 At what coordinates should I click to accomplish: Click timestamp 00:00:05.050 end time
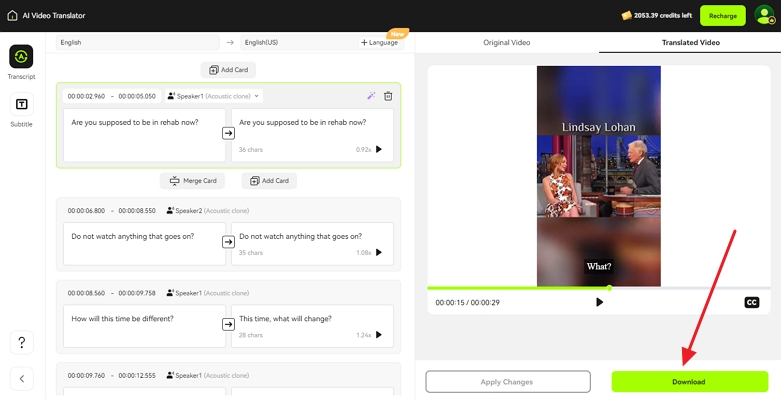coord(137,96)
